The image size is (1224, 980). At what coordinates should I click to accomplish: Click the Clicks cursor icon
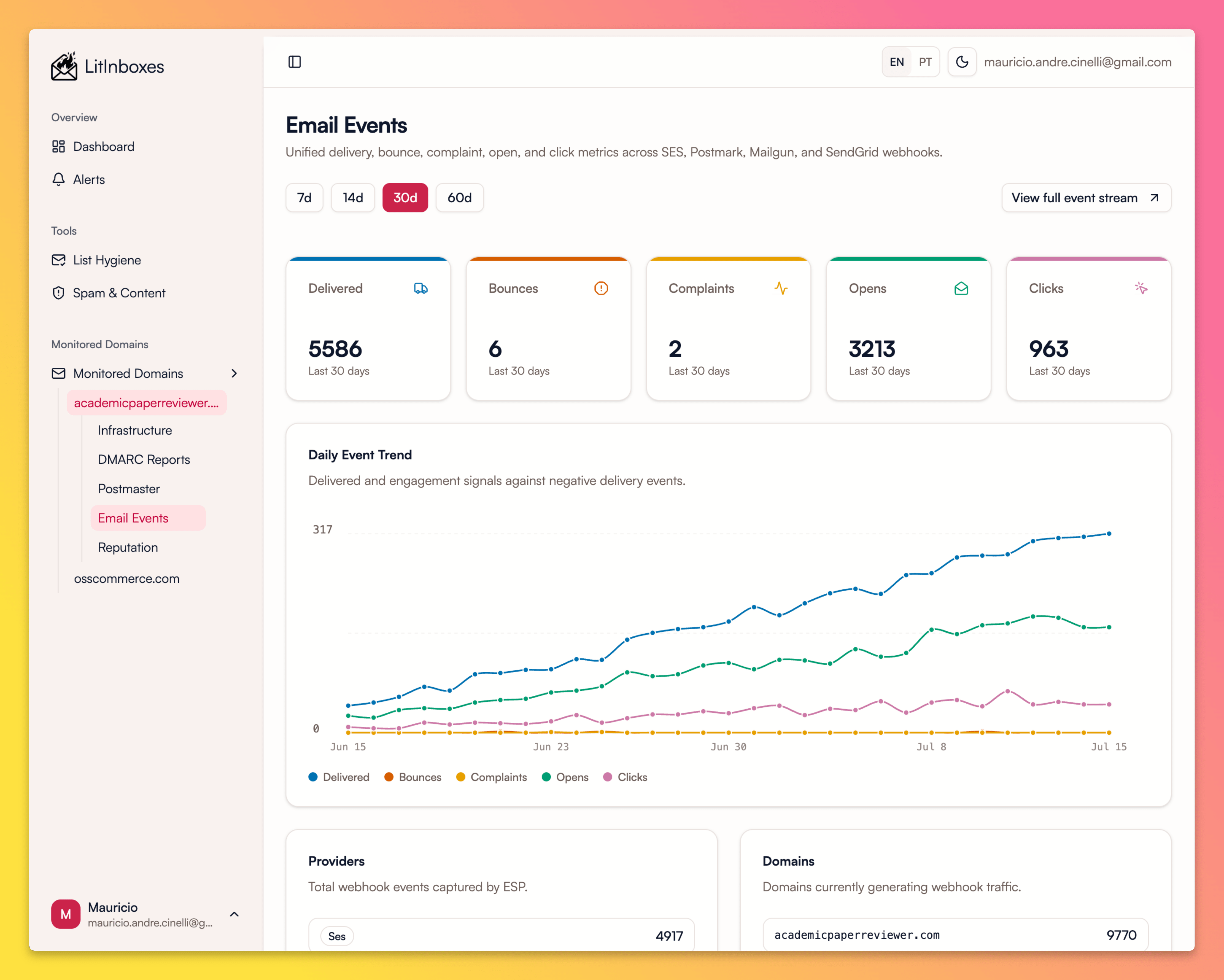[1141, 288]
